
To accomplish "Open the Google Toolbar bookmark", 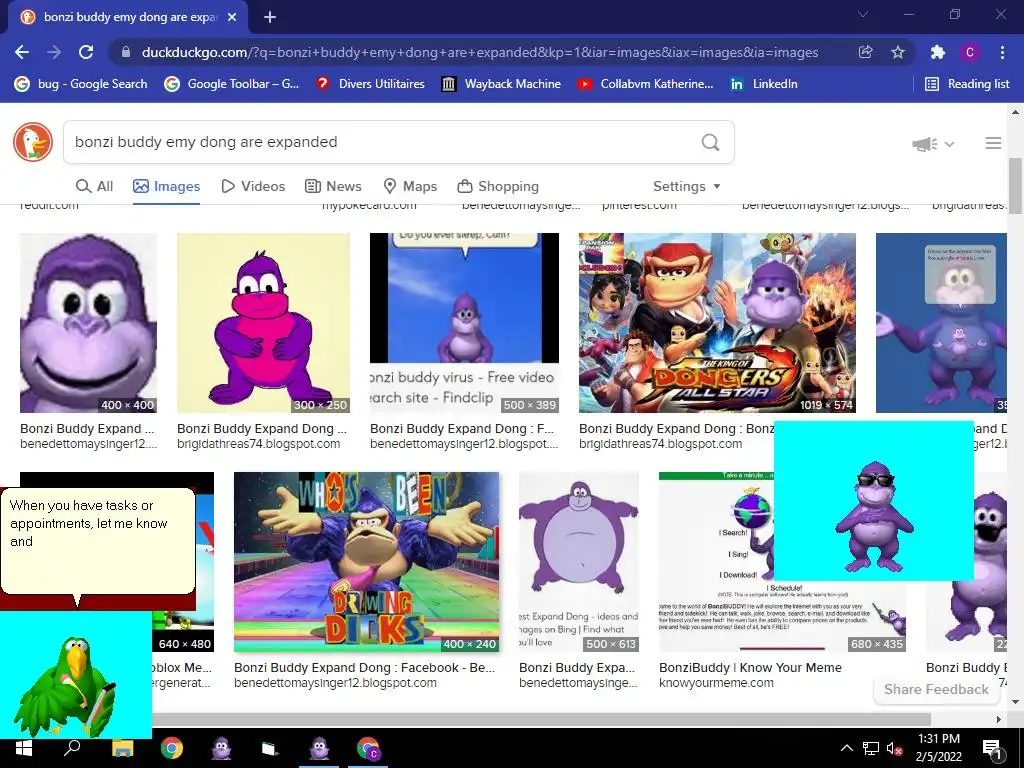I will pyautogui.click(x=232, y=84).
